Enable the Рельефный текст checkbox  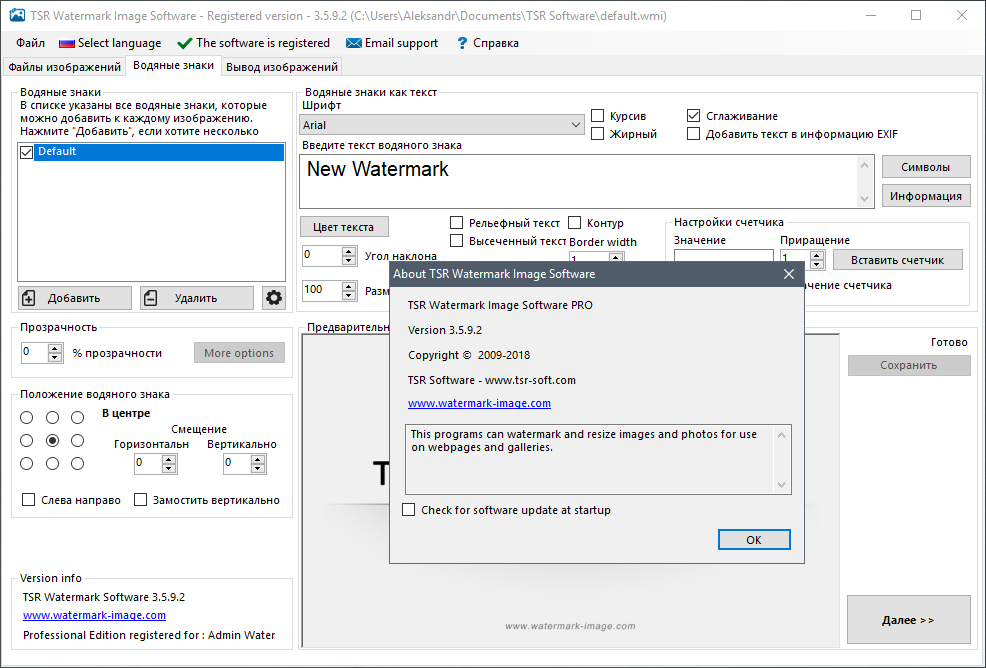point(457,223)
